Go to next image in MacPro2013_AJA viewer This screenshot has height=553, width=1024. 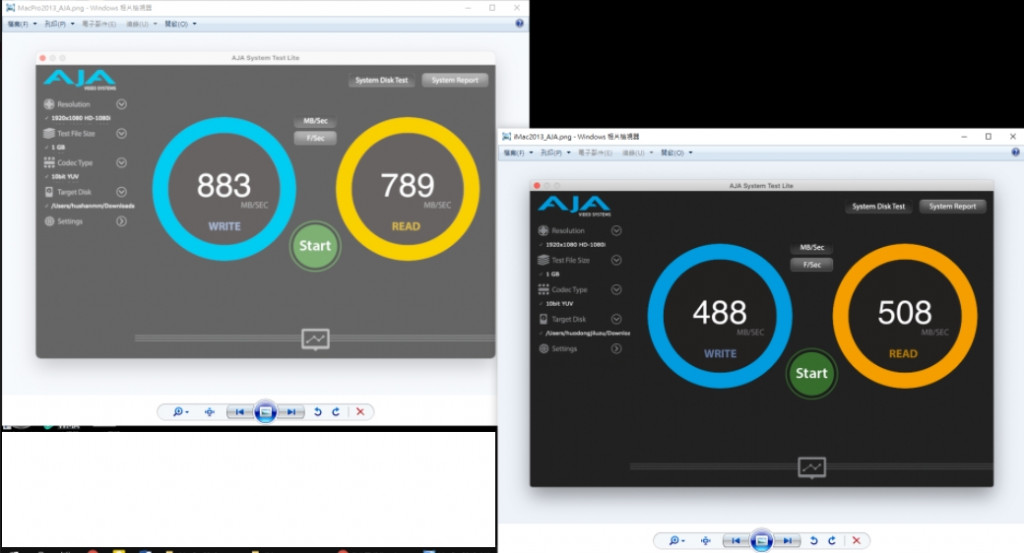[x=291, y=412]
